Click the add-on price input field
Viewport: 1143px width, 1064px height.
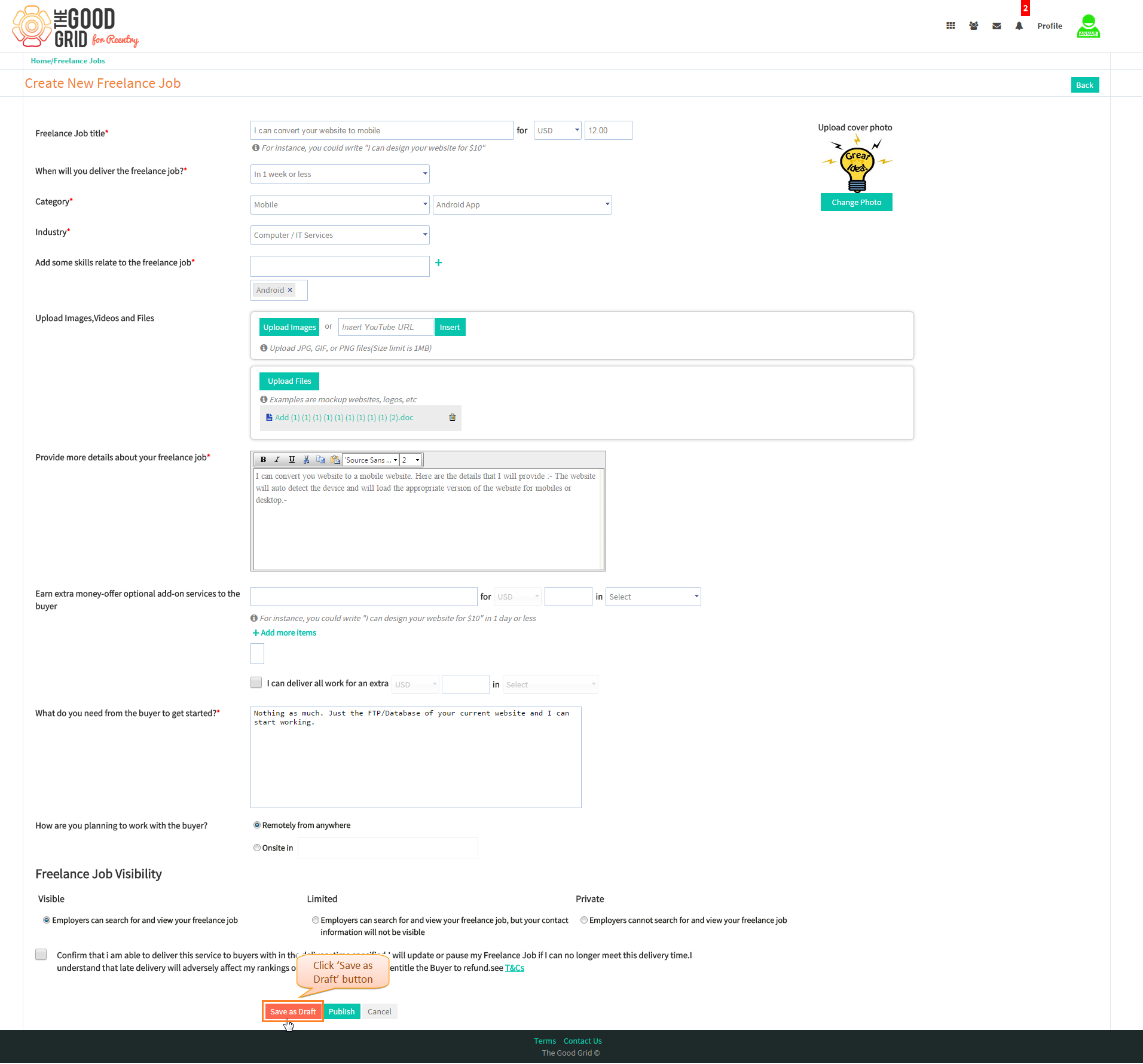(569, 597)
